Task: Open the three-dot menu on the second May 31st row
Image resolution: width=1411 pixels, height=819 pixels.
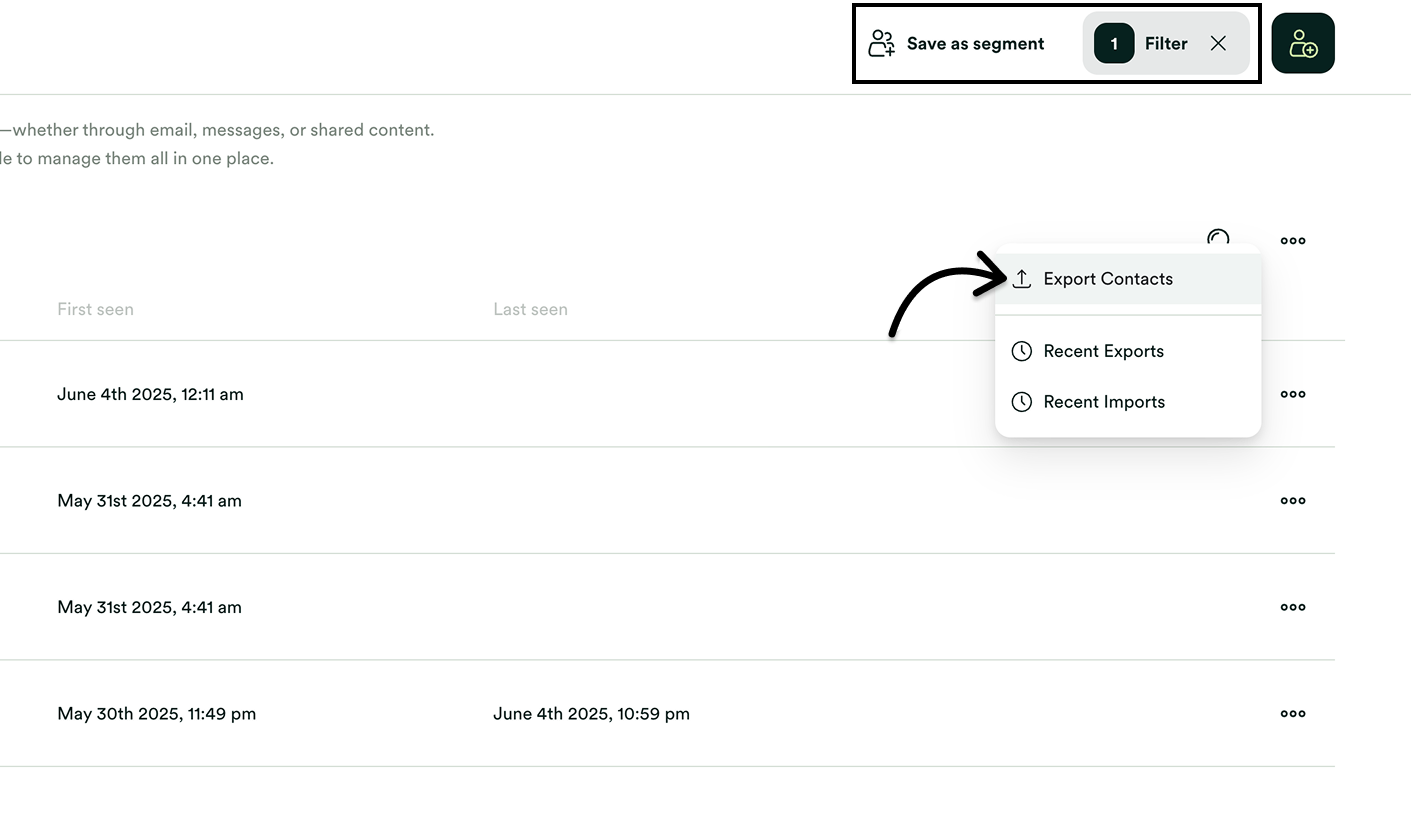Action: click(1292, 607)
